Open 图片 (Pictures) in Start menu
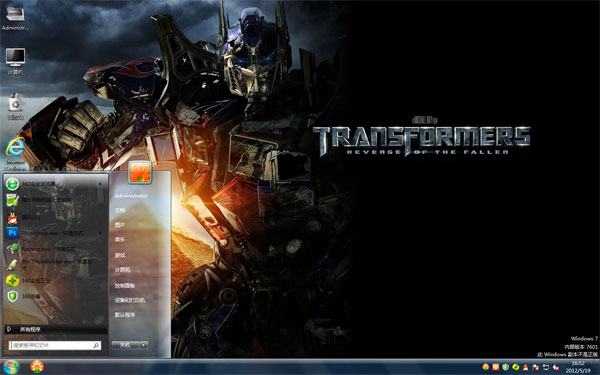 [x=120, y=225]
